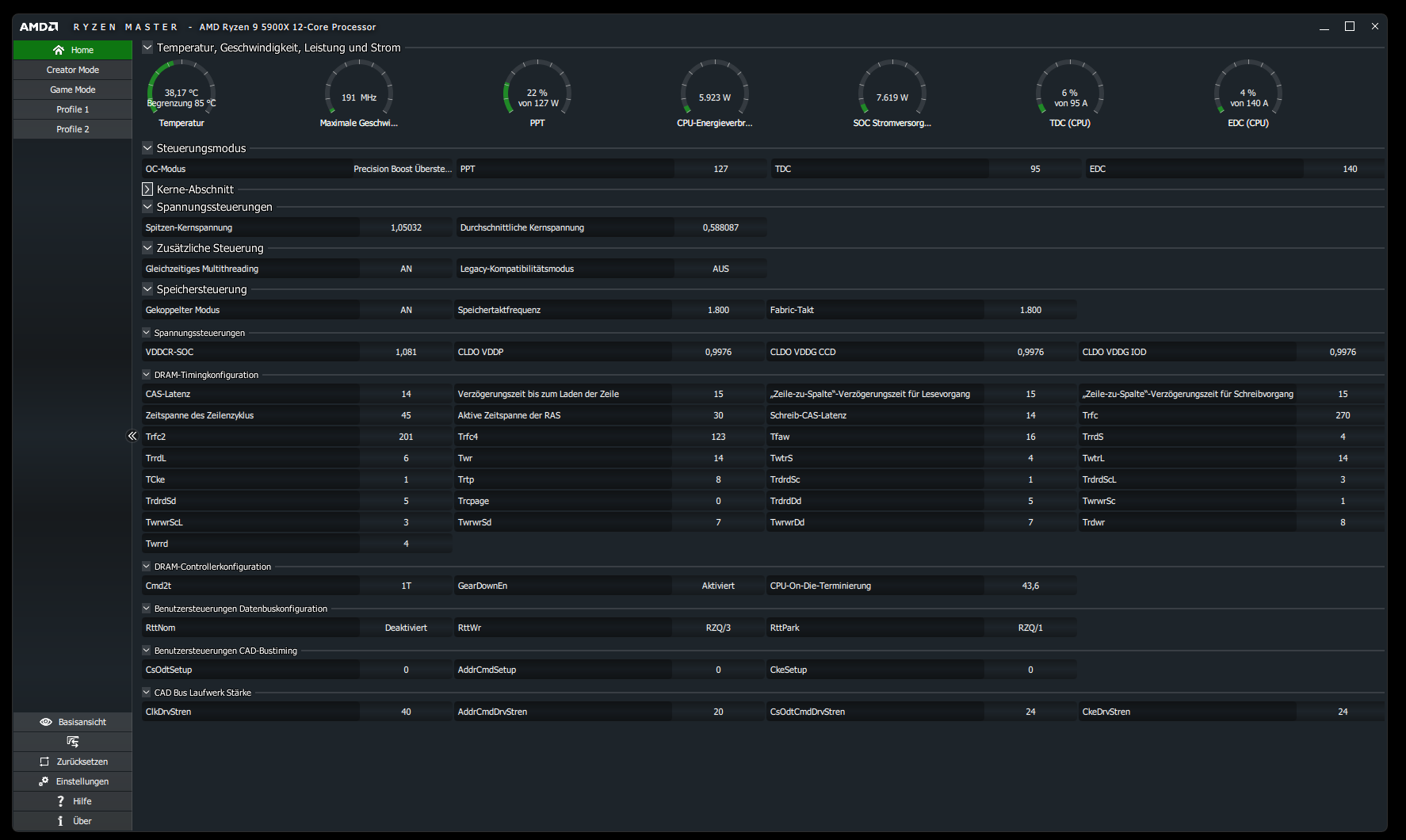The height and width of the screenshot is (840, 1406).
Task: Click the RttPark value RZQ/1
Action: 1030,628
